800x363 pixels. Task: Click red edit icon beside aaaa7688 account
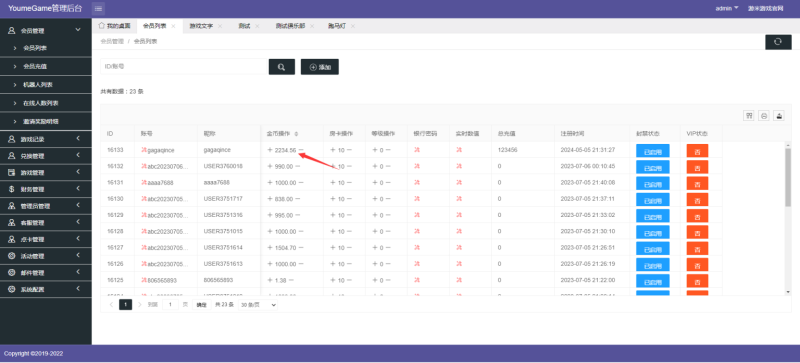(x=144, y=183)
